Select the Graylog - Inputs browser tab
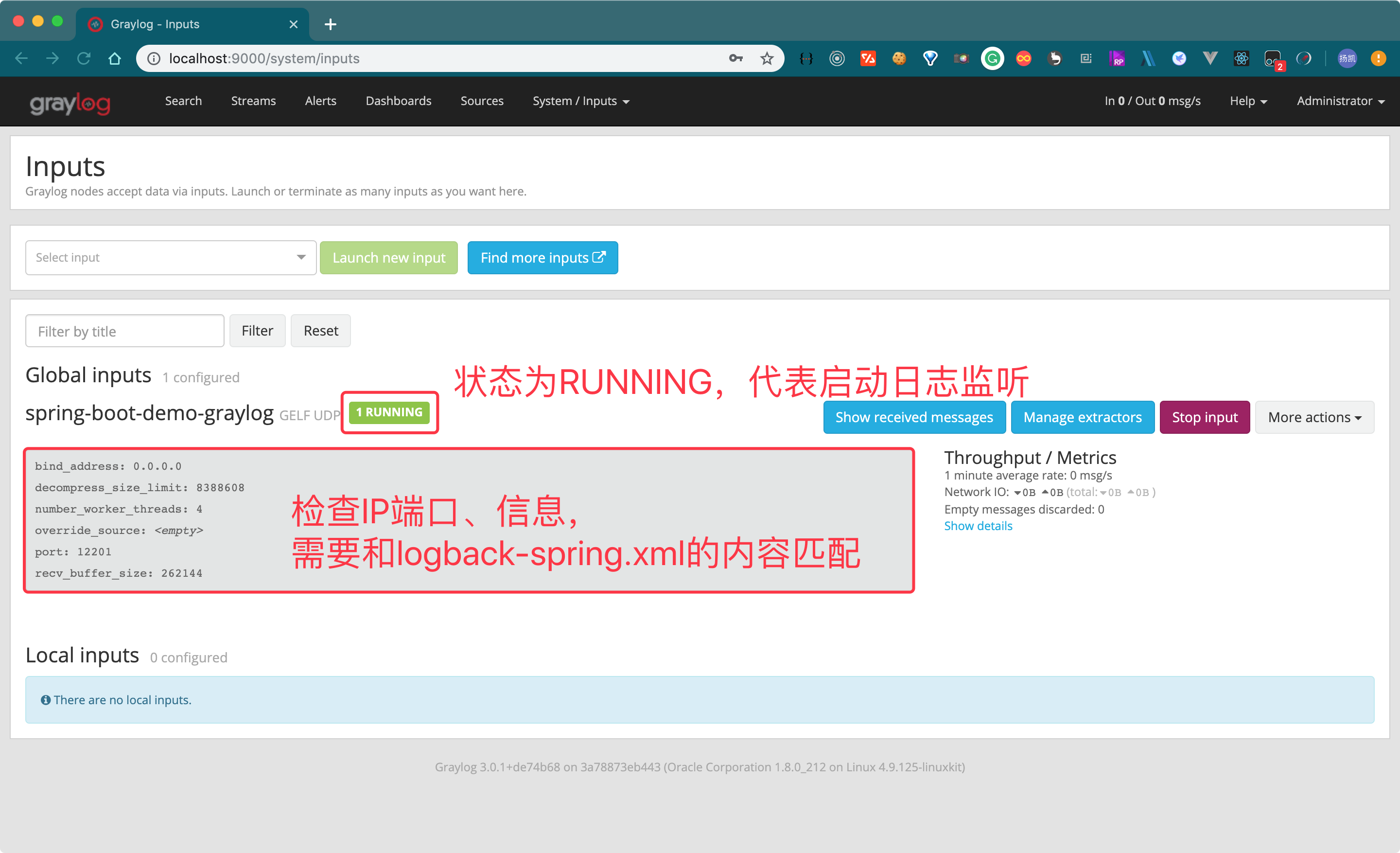 192,24
